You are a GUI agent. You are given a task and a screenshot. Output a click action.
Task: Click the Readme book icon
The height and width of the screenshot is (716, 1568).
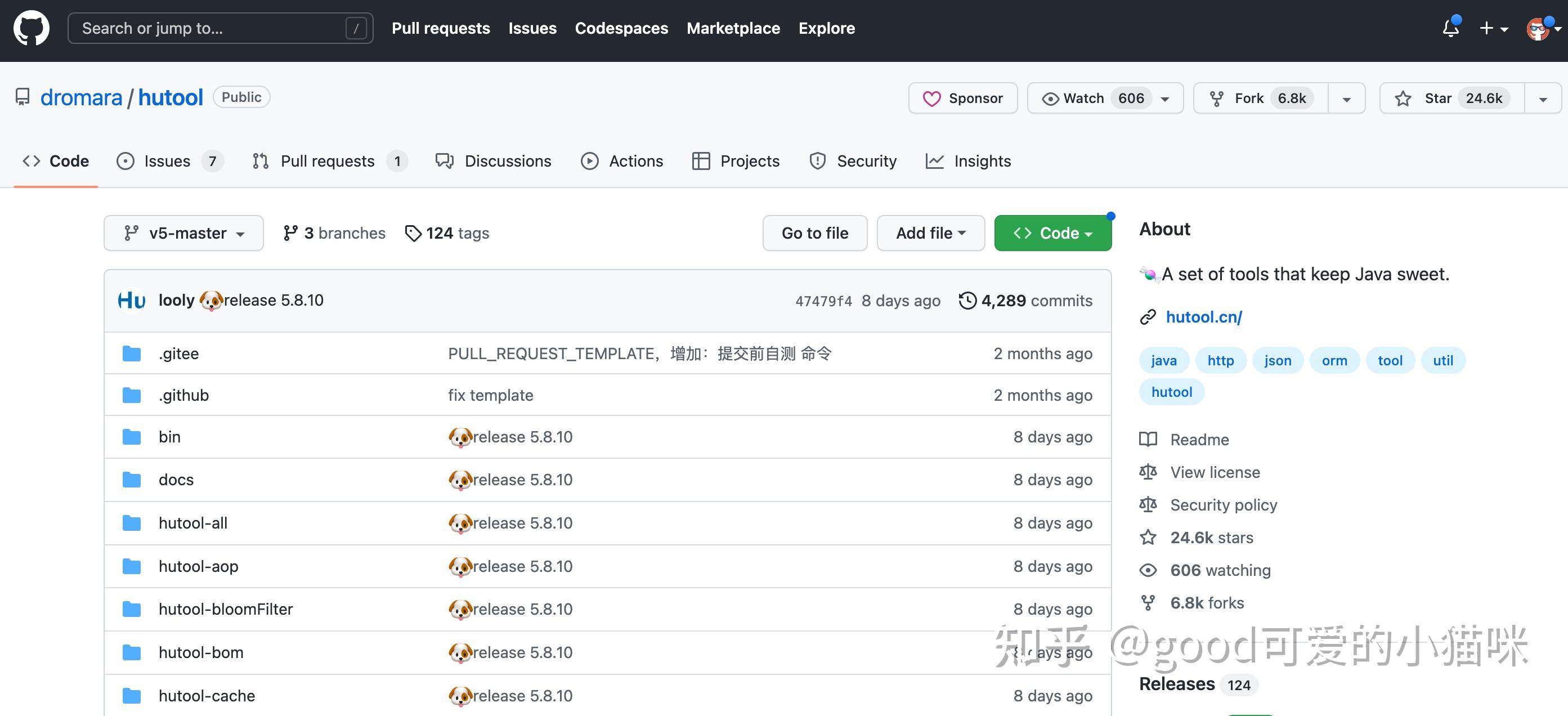click(1148, 439)
